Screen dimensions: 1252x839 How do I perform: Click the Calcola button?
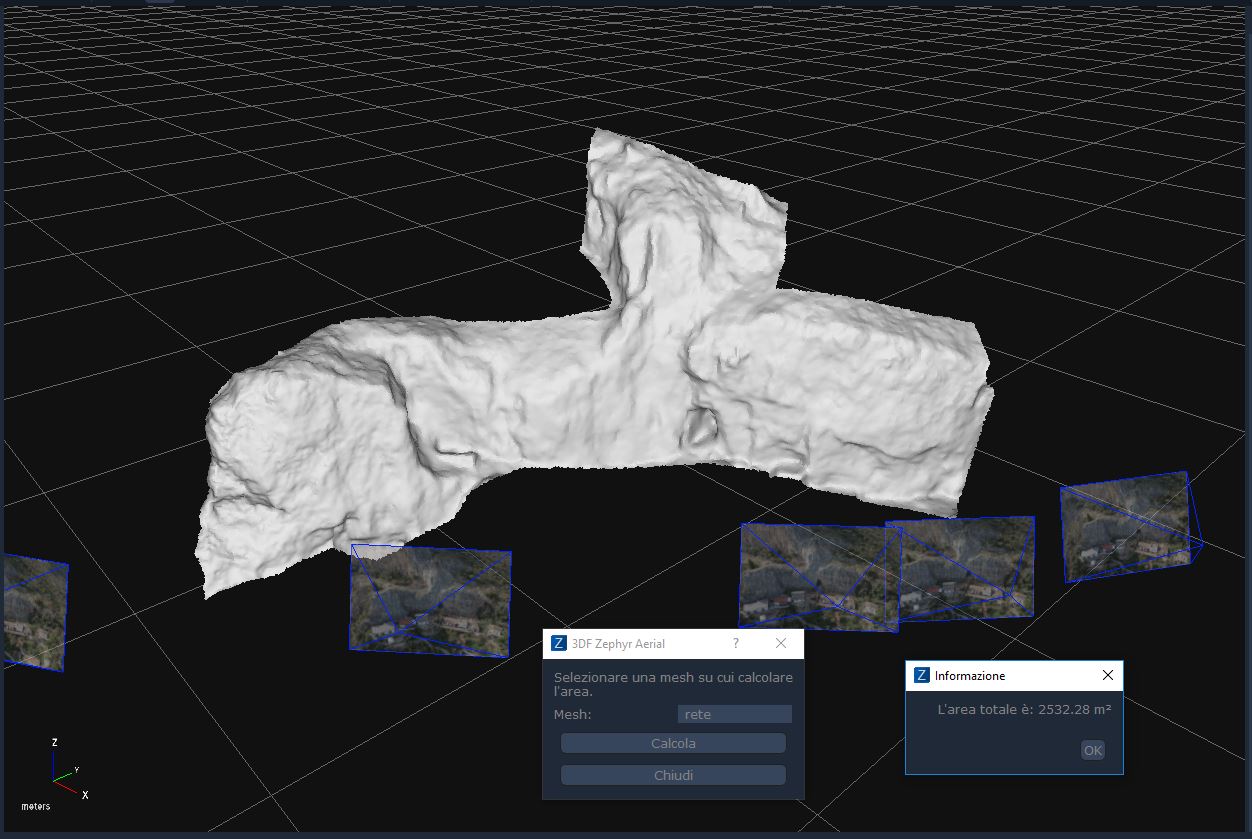pyautogui.click(x=673, y=743)
